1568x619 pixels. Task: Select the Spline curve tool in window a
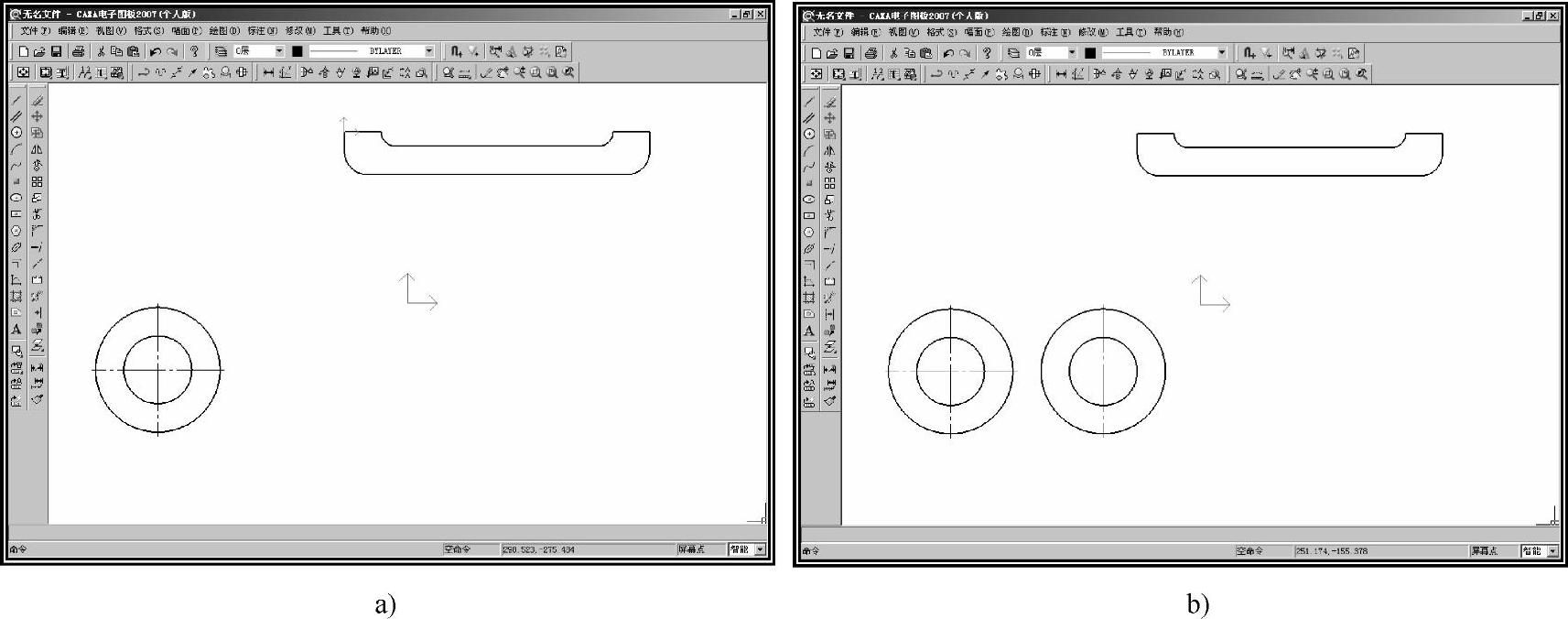pos(16,166)
